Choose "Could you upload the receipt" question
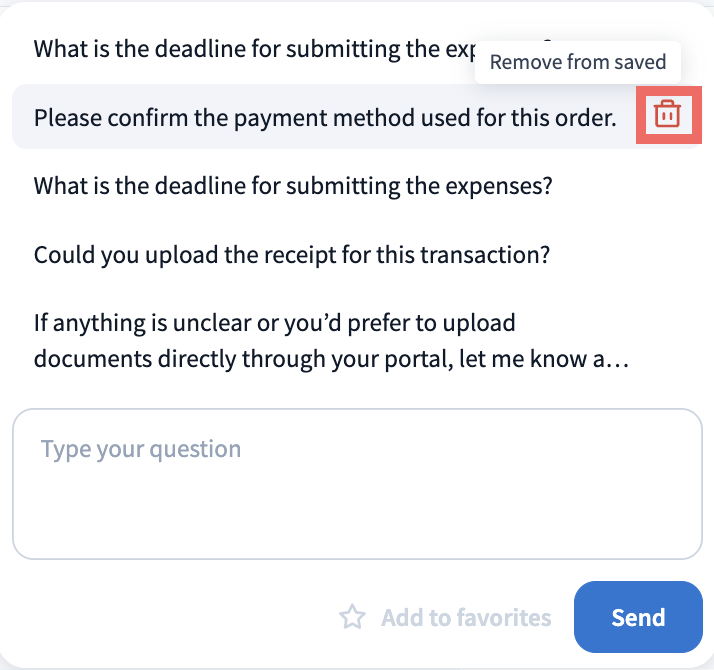 (292, 254)
